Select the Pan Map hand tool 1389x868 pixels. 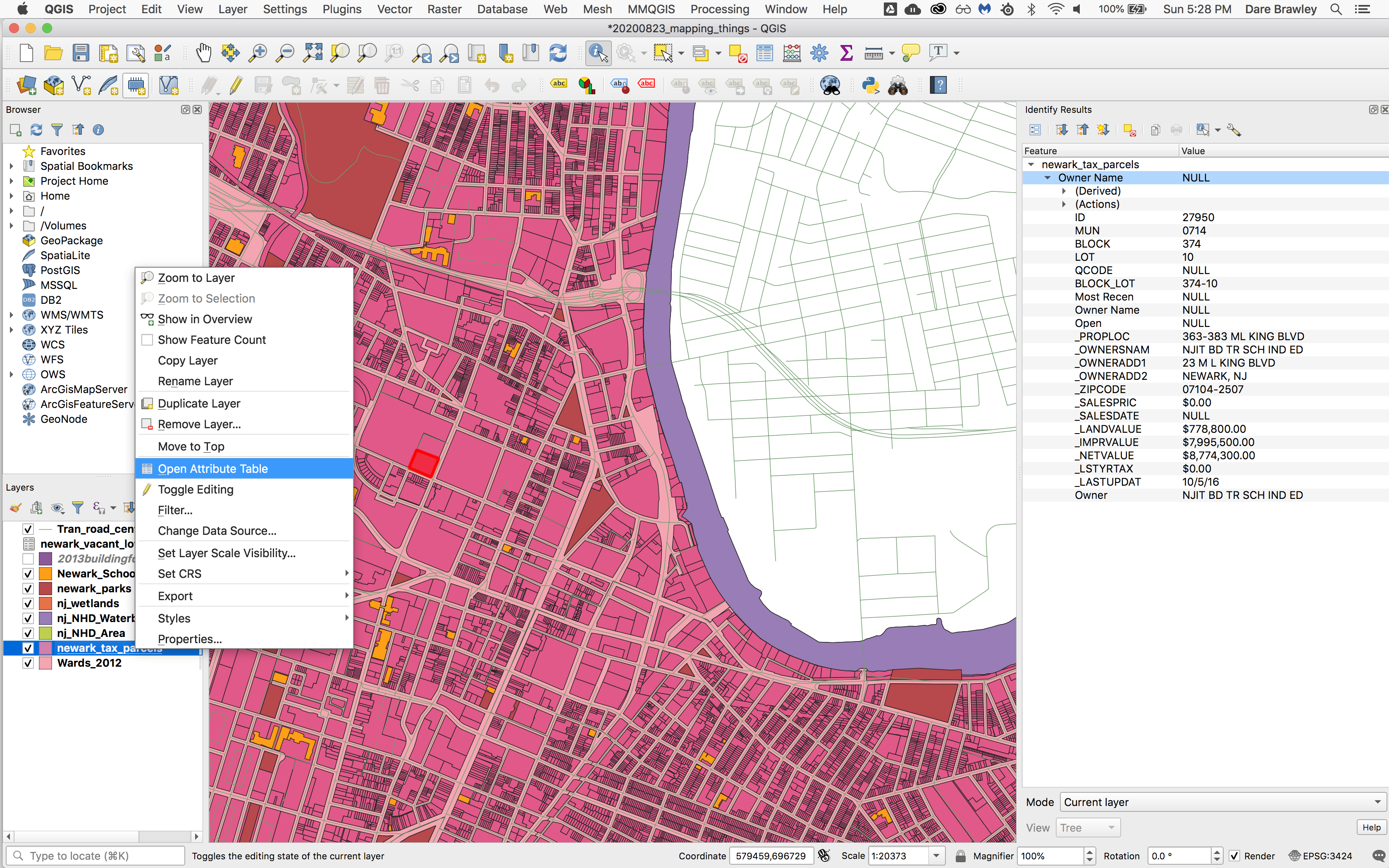coord(203,53)
